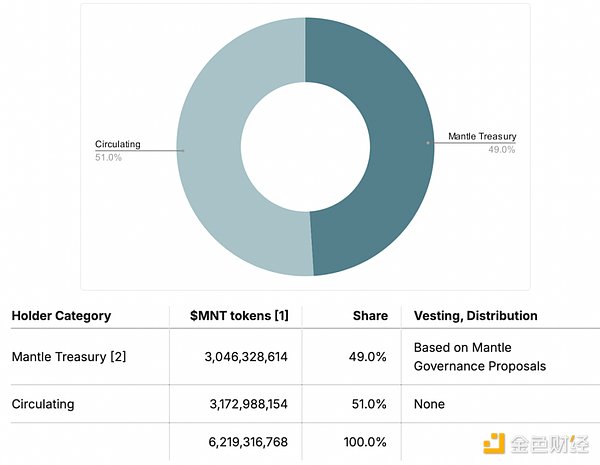The width and height of the screenshot is (600, 465).
Task: Click the Holder Category column header
Action: (x=61, y=316)
